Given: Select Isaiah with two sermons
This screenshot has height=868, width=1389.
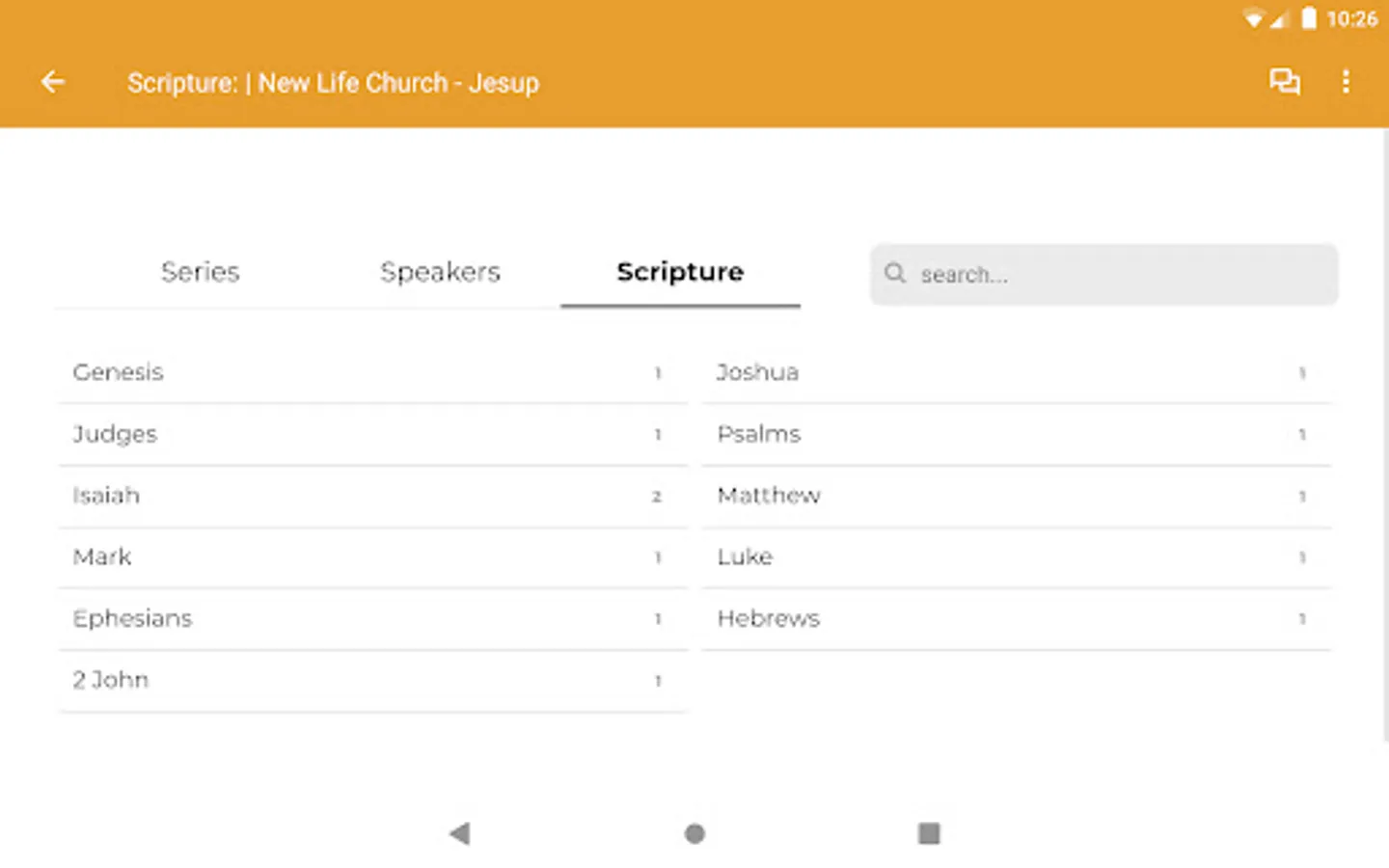Looking at the screenshot, I should (x=371, y=496).
